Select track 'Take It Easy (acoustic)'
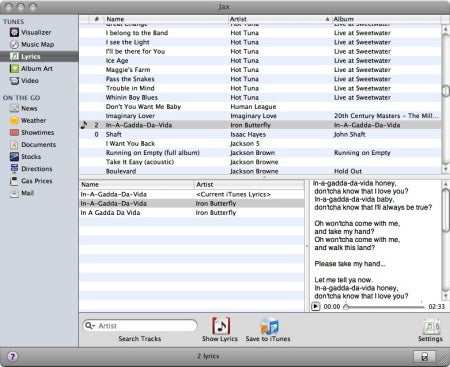 point(260,162)
